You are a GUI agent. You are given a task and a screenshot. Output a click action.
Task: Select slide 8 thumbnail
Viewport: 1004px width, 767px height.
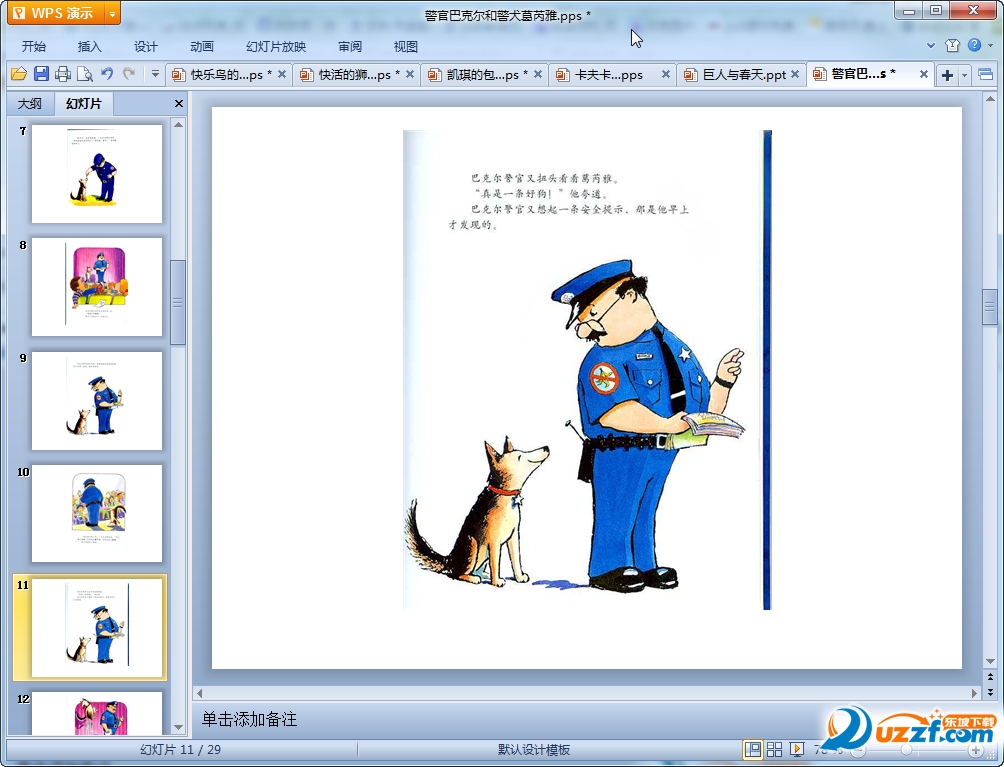click(x=97, y=287)
